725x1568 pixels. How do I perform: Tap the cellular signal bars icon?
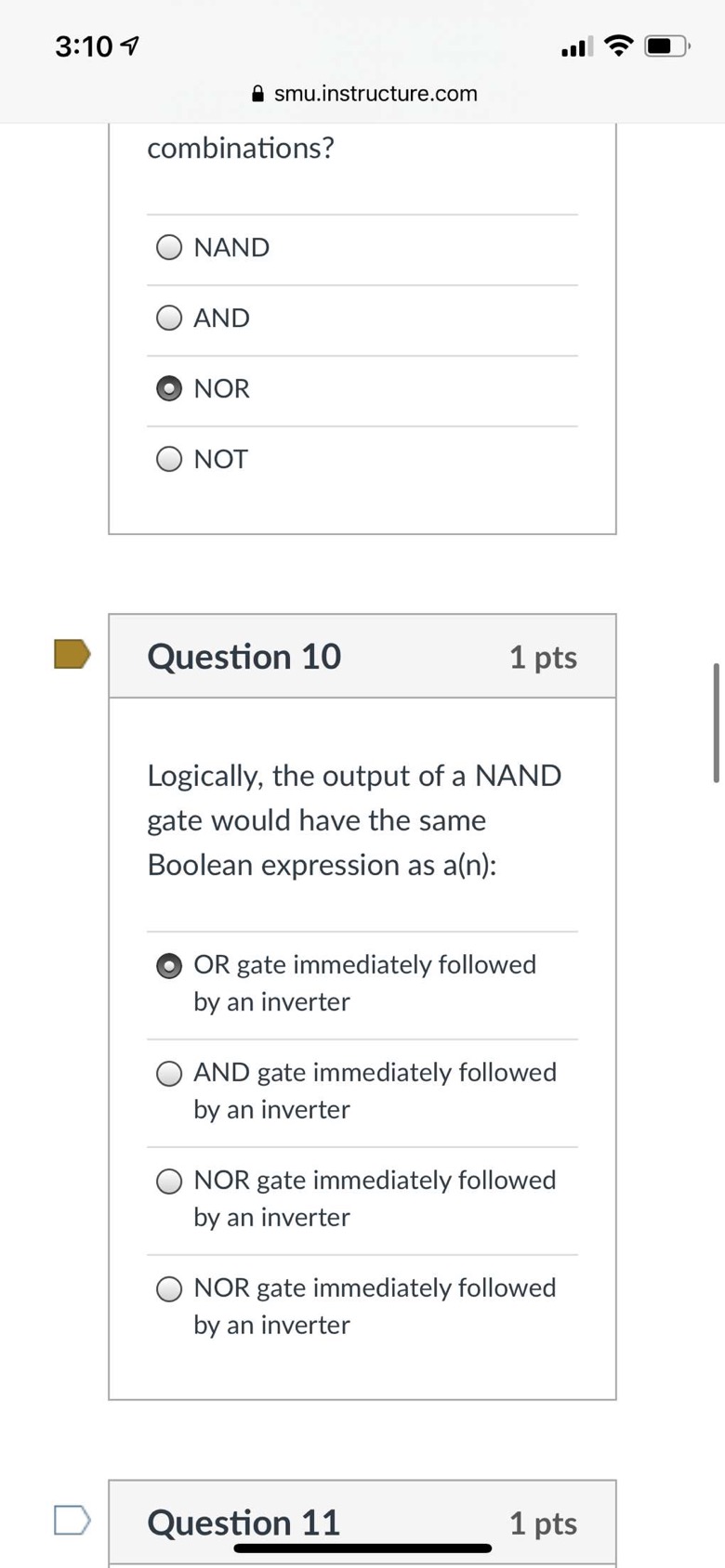tap(576, 46)
